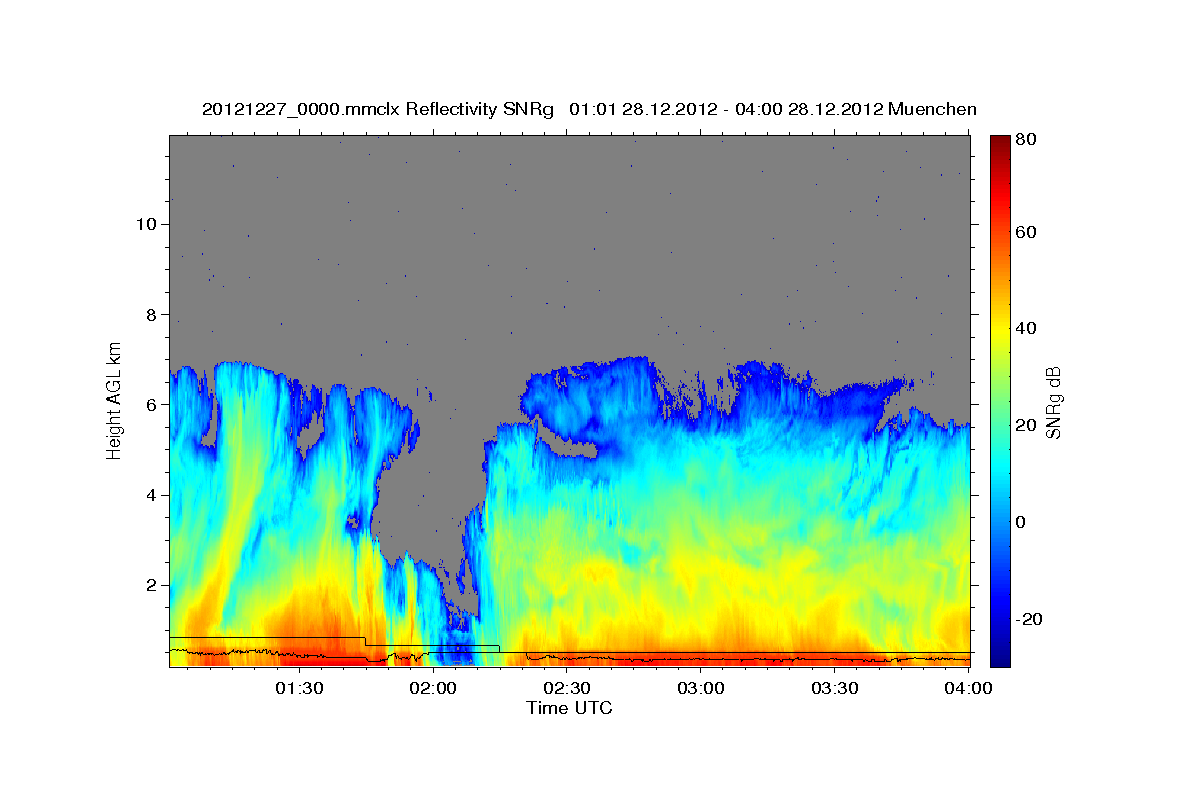The width and height of the screenshot is (1200, 800).
Task: Click the colorbar value -20
Action: [x=1029, y=620]
